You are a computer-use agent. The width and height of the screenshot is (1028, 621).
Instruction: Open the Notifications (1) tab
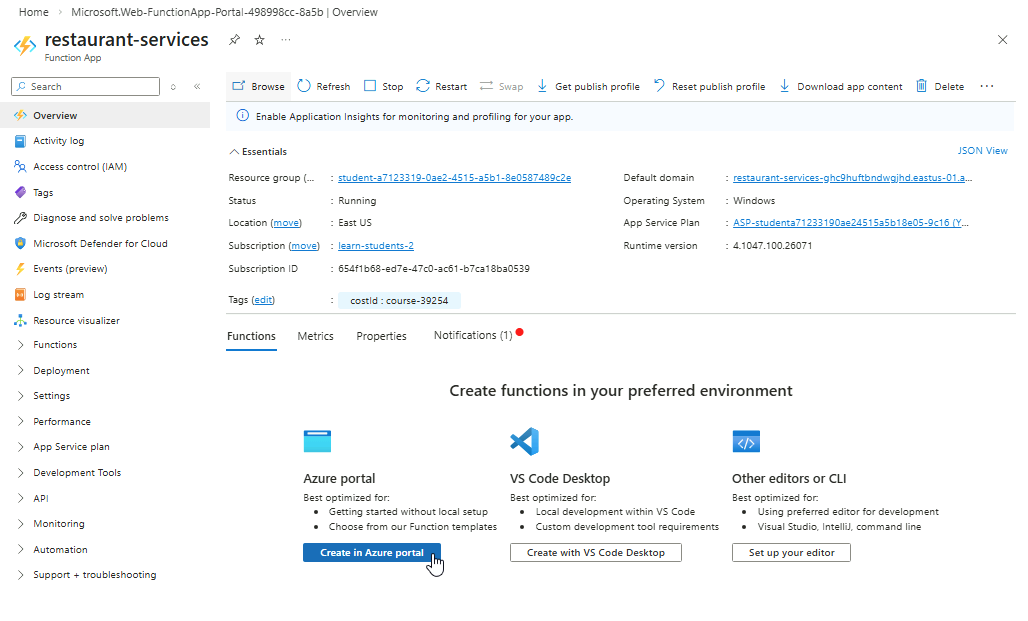pyautogui.click(x=472, y=335)
